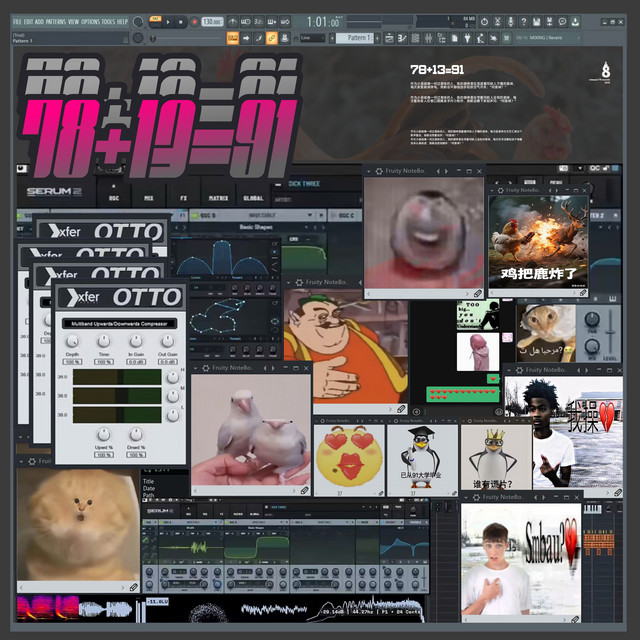Click the highlighted link icon in second toolbar row
Image resolution: width=640 pixels, height=640 pixels.
pyautogui.click(x=272, y=38)
